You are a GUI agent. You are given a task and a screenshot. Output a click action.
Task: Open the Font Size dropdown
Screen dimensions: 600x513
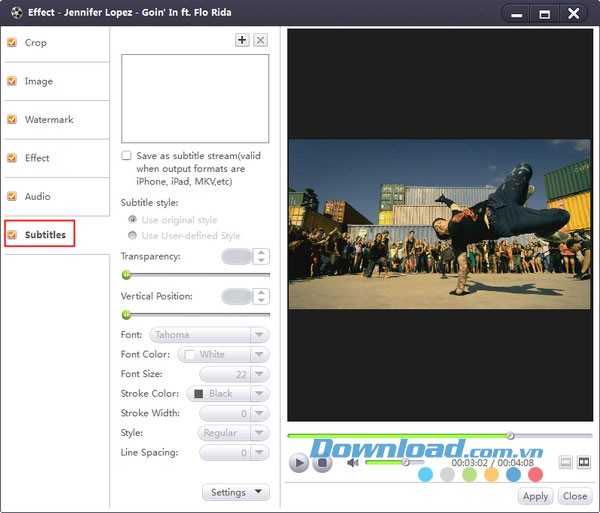234,374
